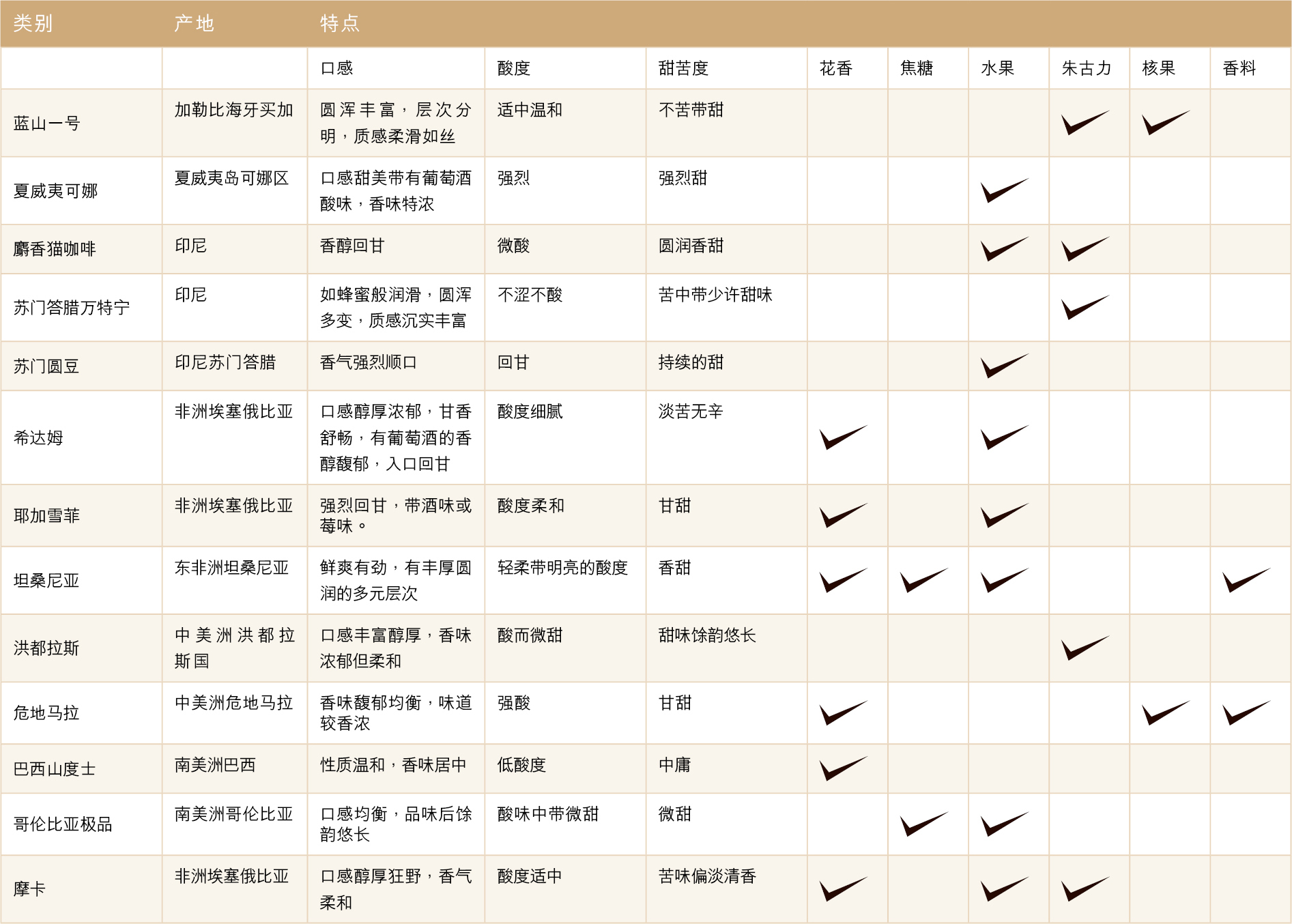Click the 水果 checkmark in 哥伦比亚极品 row
The image size is (1292, 924).
pos(1005,824)
